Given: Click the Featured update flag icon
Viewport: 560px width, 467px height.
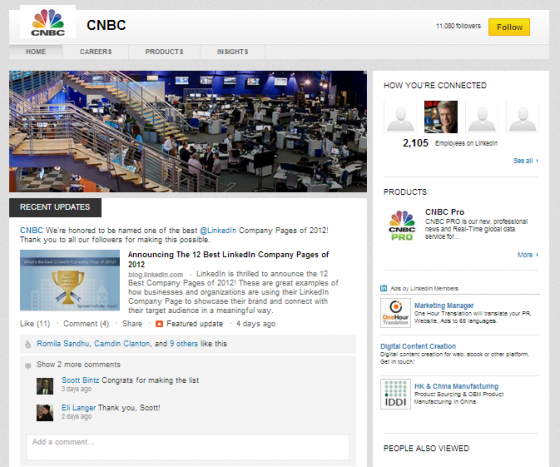Looking at the screenshot, I should point(159,324).
